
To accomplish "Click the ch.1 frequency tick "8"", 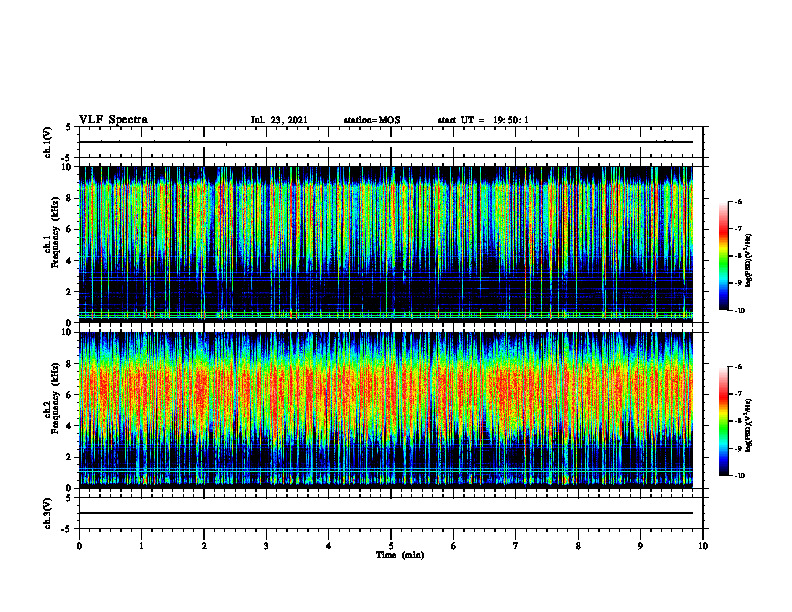I will (70, 198).
